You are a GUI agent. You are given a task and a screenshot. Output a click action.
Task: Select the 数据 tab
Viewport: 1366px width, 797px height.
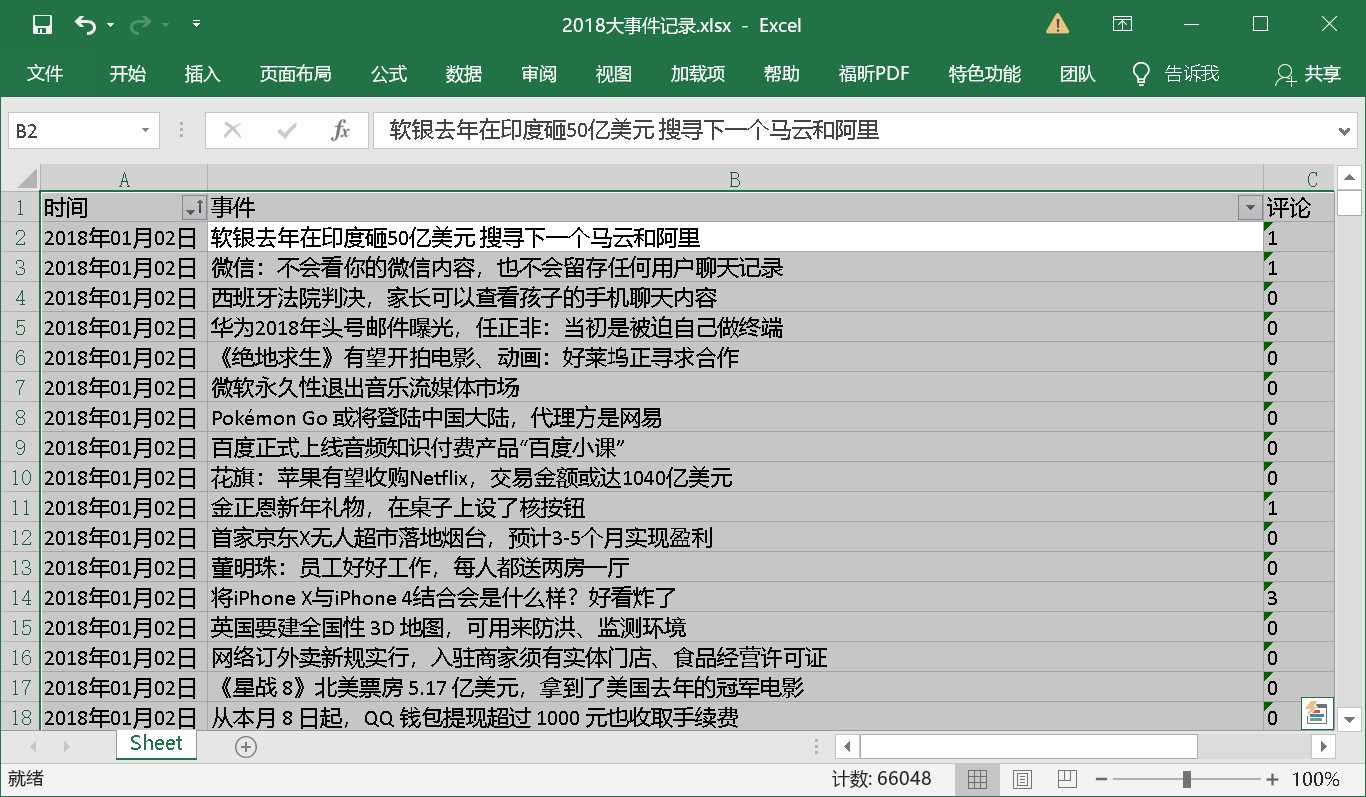(x=464, y=73)
